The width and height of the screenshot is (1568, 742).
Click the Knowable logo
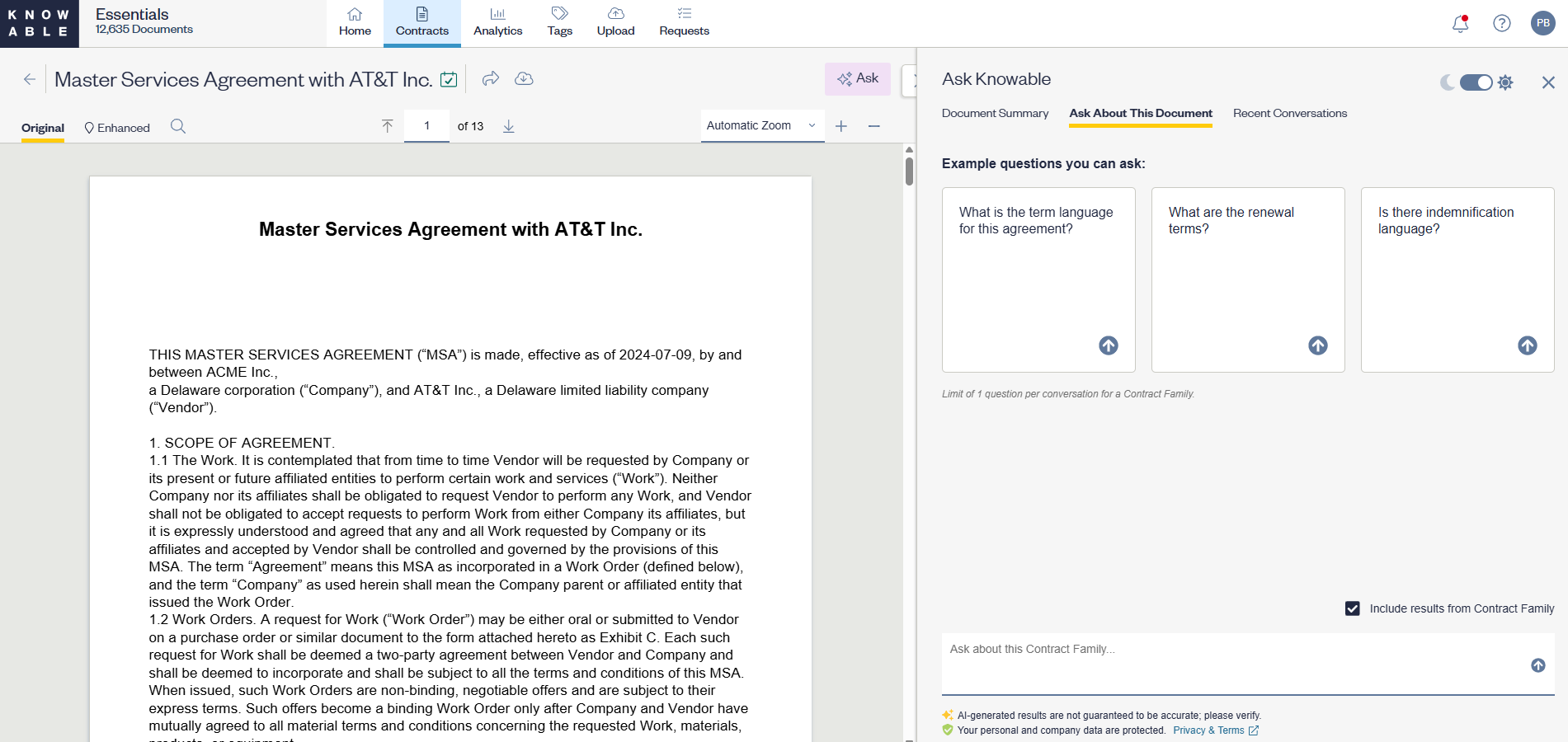pos(39,23)
